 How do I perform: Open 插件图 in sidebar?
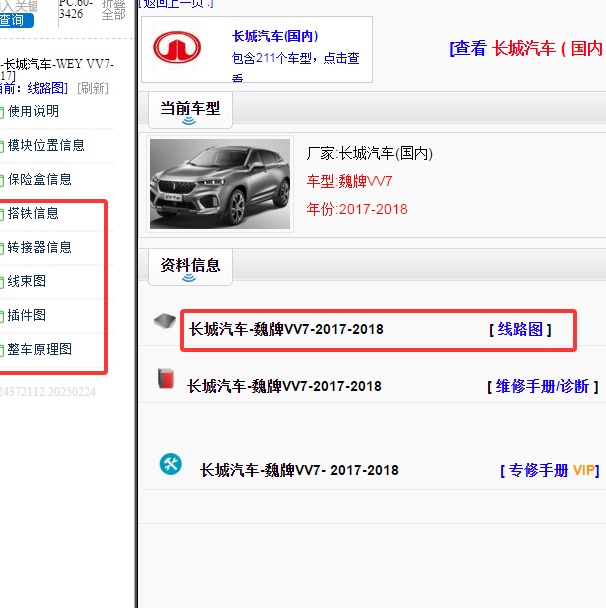[27, 315]
